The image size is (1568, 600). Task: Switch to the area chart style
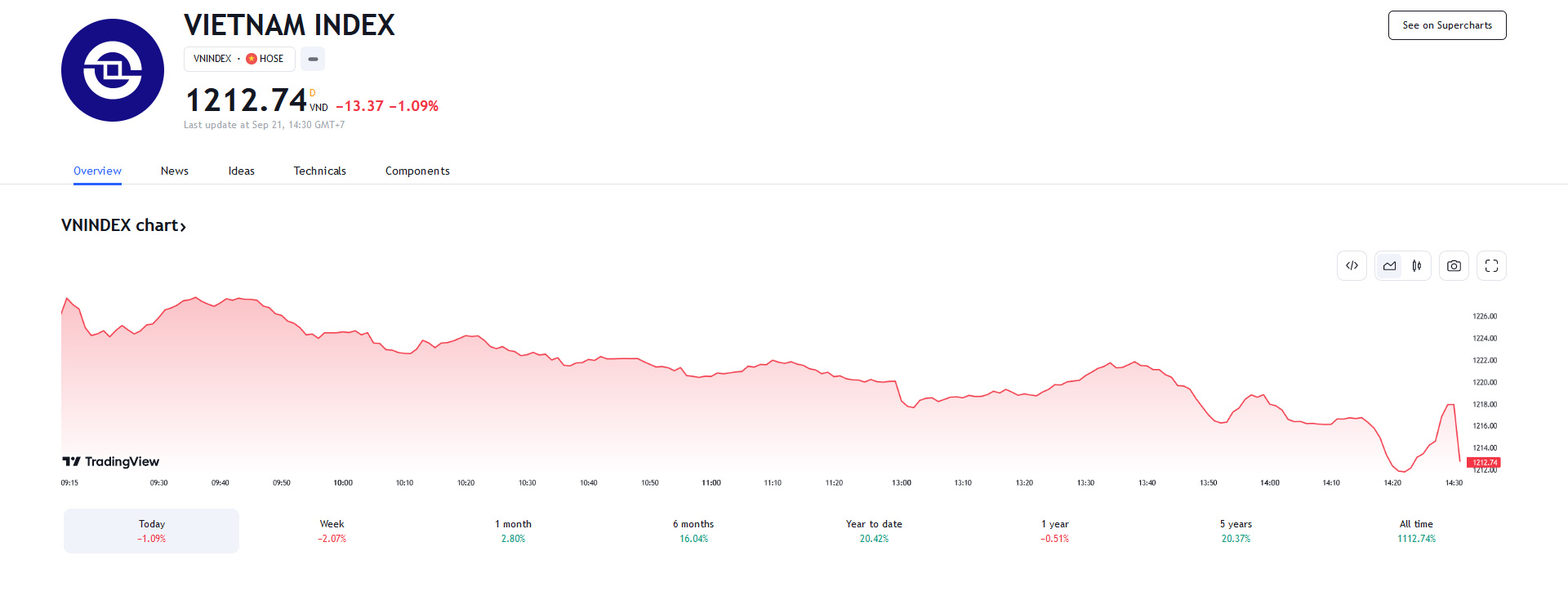pos(1389,266)
